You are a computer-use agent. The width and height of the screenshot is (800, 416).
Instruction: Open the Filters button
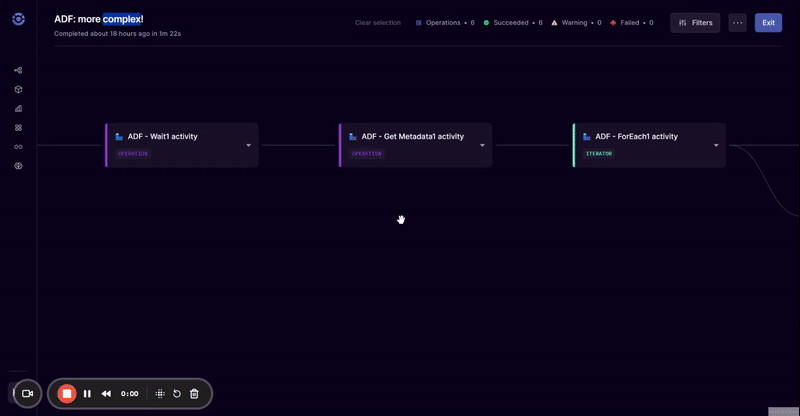point(695,23)
